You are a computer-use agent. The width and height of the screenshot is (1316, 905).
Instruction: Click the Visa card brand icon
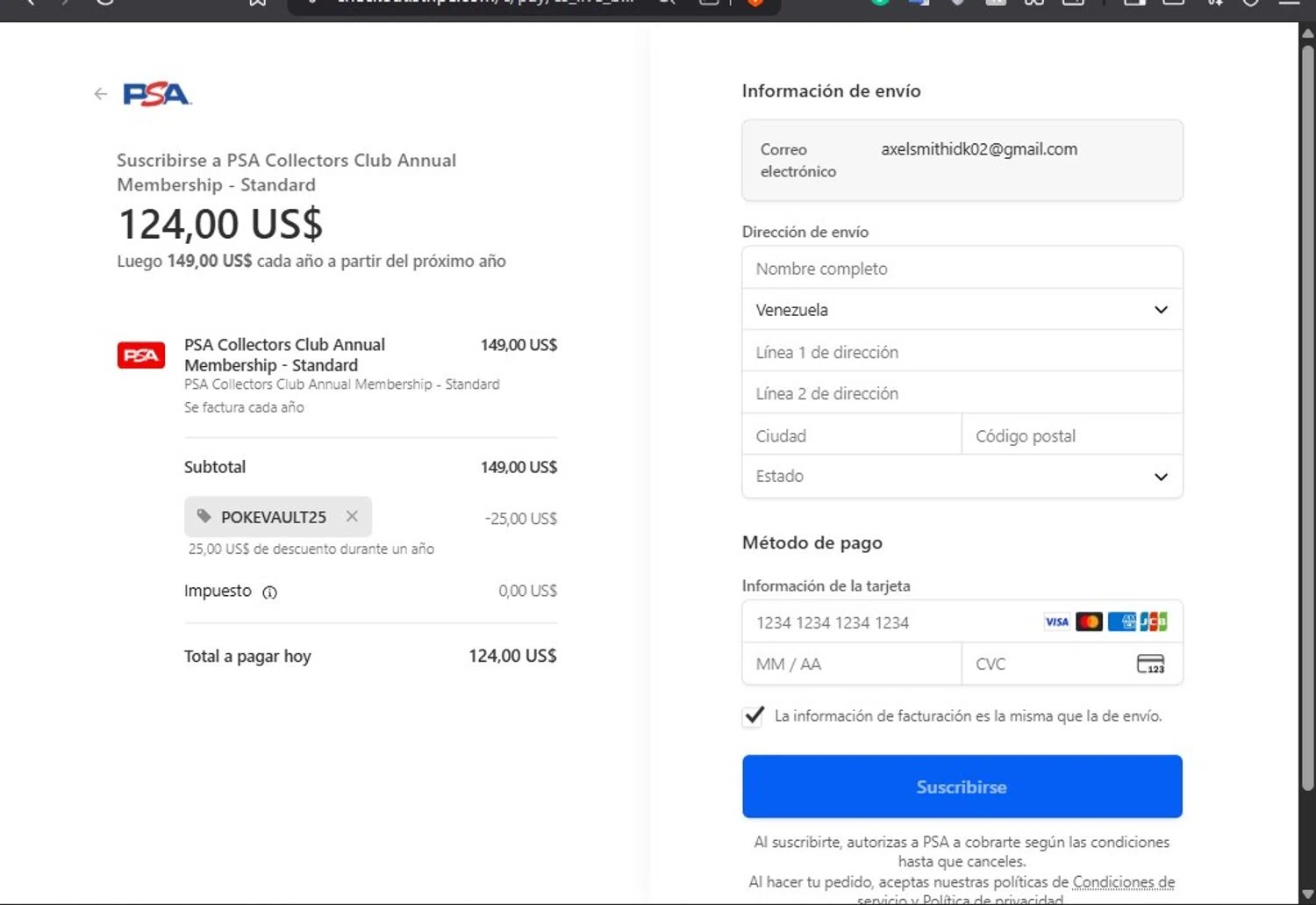(1056, 621)
